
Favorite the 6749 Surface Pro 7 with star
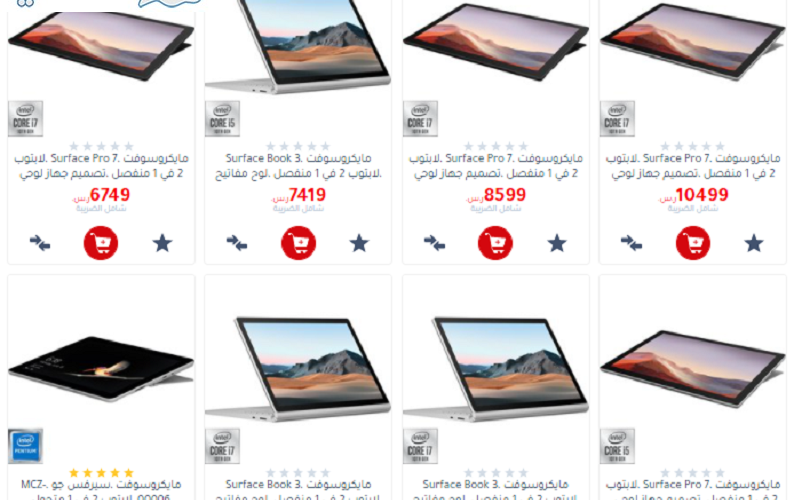tap(163, 243)
